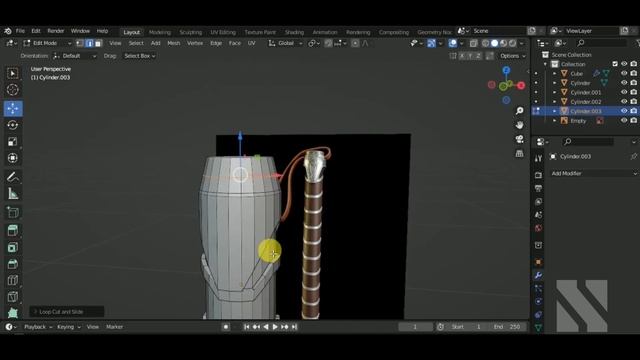Click the Blender logo menu icon
The width and height of the screenshot is (640, 360).
(x=8, y=31)
